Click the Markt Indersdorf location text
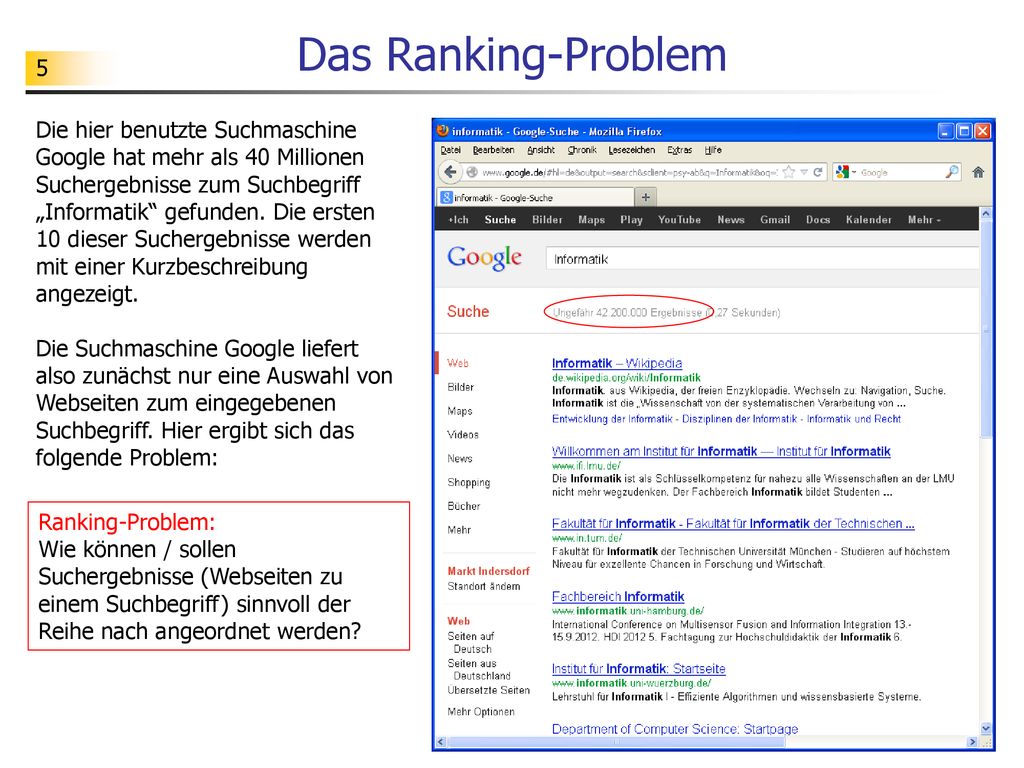 coord(488,571)
